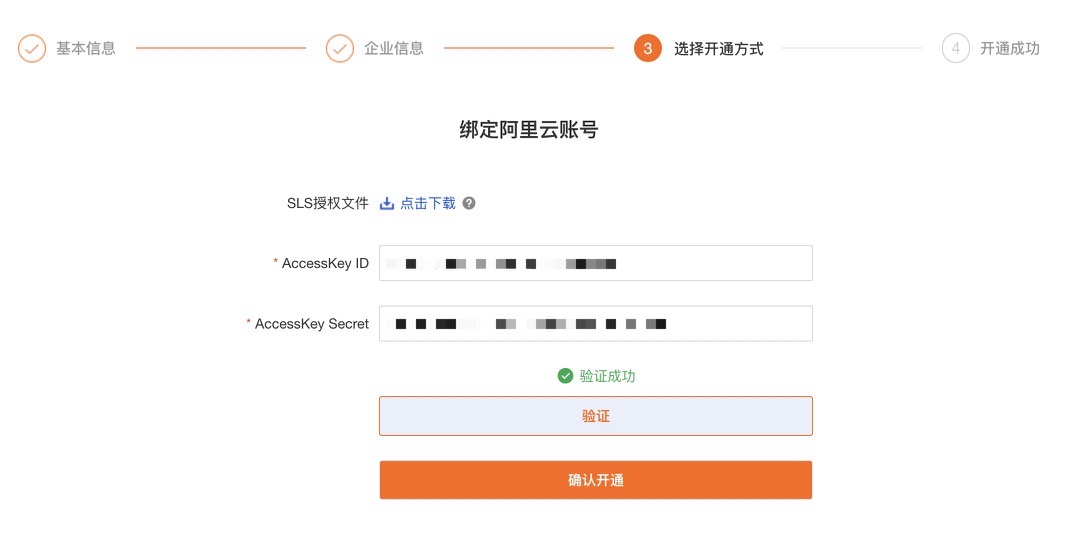Click the step 4 number circle
The height and width of the screenshot is (559, 1066).
pos(956,48)
